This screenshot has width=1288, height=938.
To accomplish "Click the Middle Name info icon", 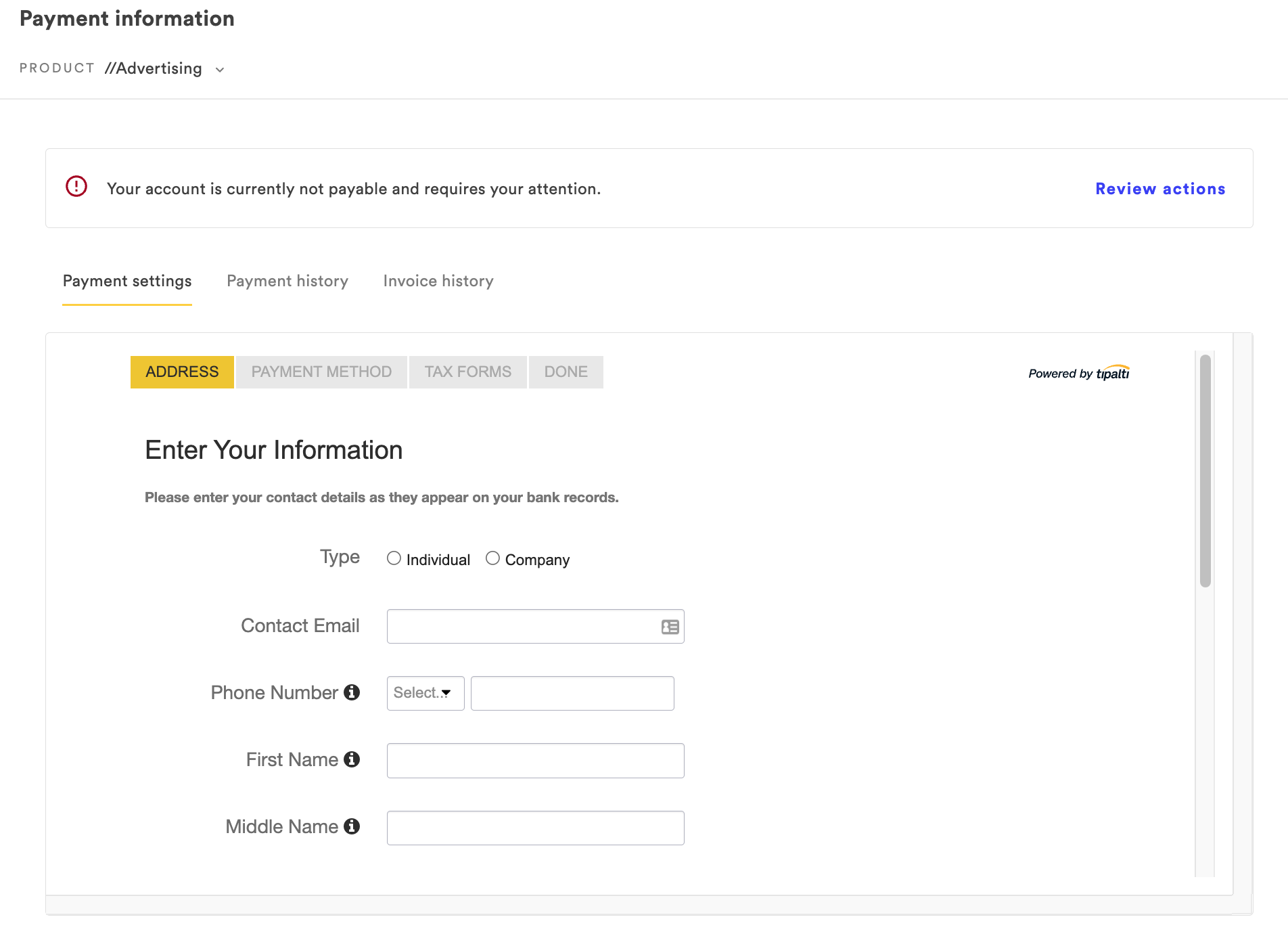I will [352, 826].
